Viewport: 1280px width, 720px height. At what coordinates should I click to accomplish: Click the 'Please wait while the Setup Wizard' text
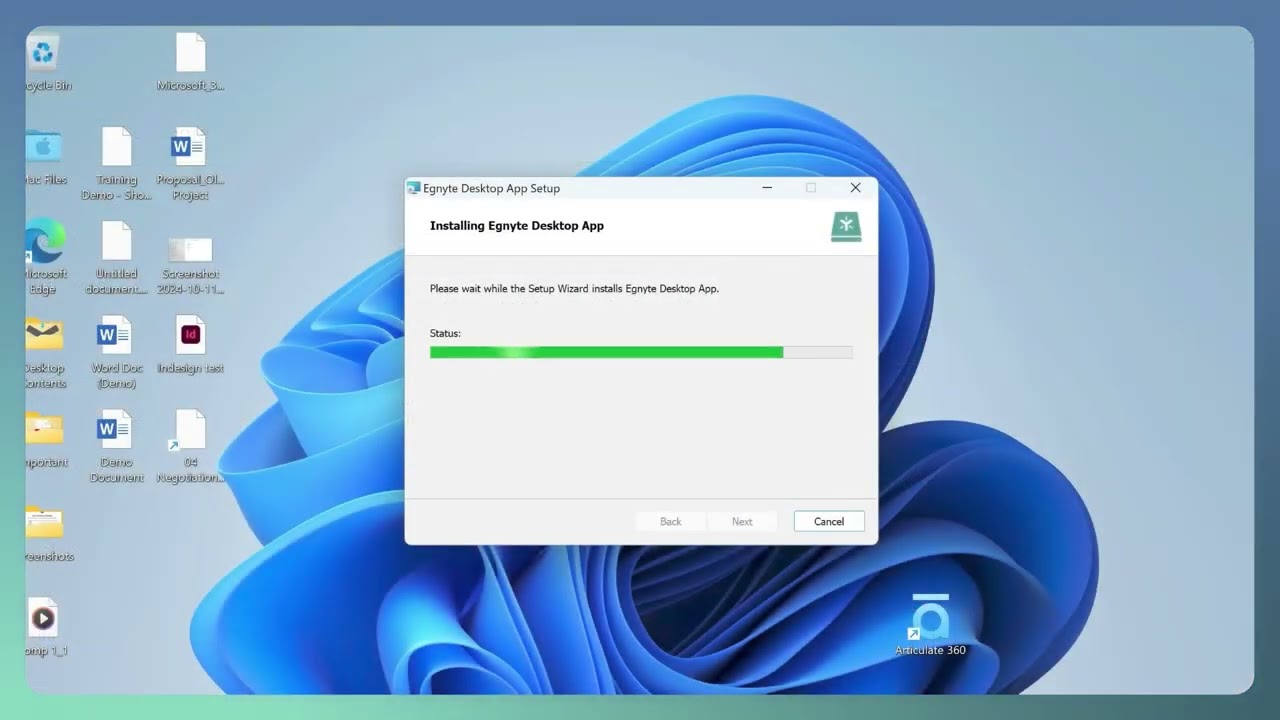(x=574, y=289)
